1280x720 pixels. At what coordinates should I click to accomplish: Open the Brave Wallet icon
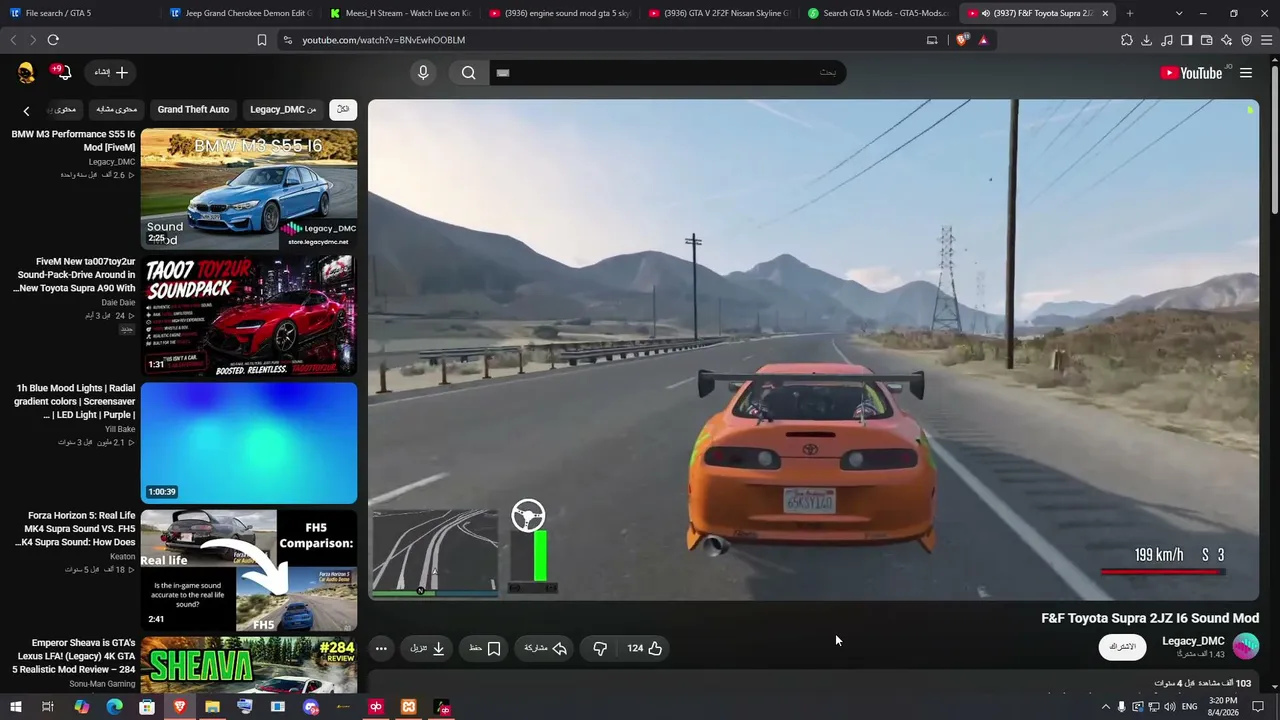pos(1206,40)
